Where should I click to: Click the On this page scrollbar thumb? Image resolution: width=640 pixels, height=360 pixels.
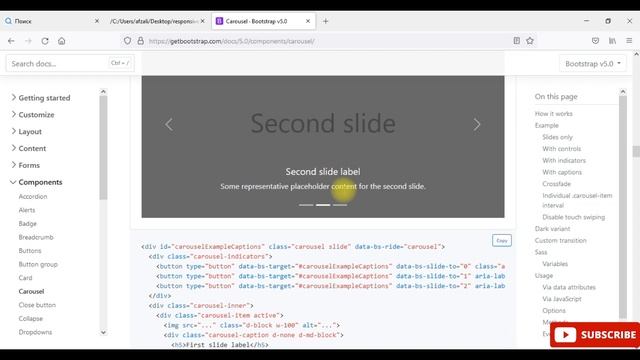622,206
